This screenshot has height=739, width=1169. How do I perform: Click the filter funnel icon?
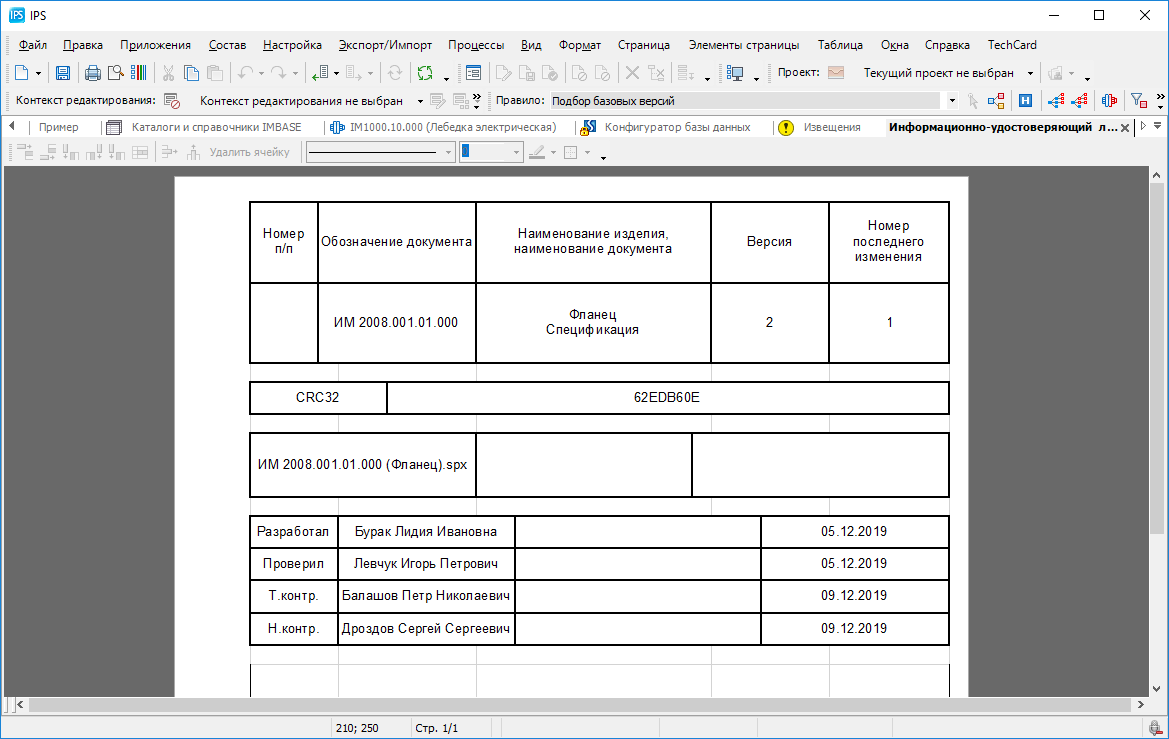point(1138,101)
